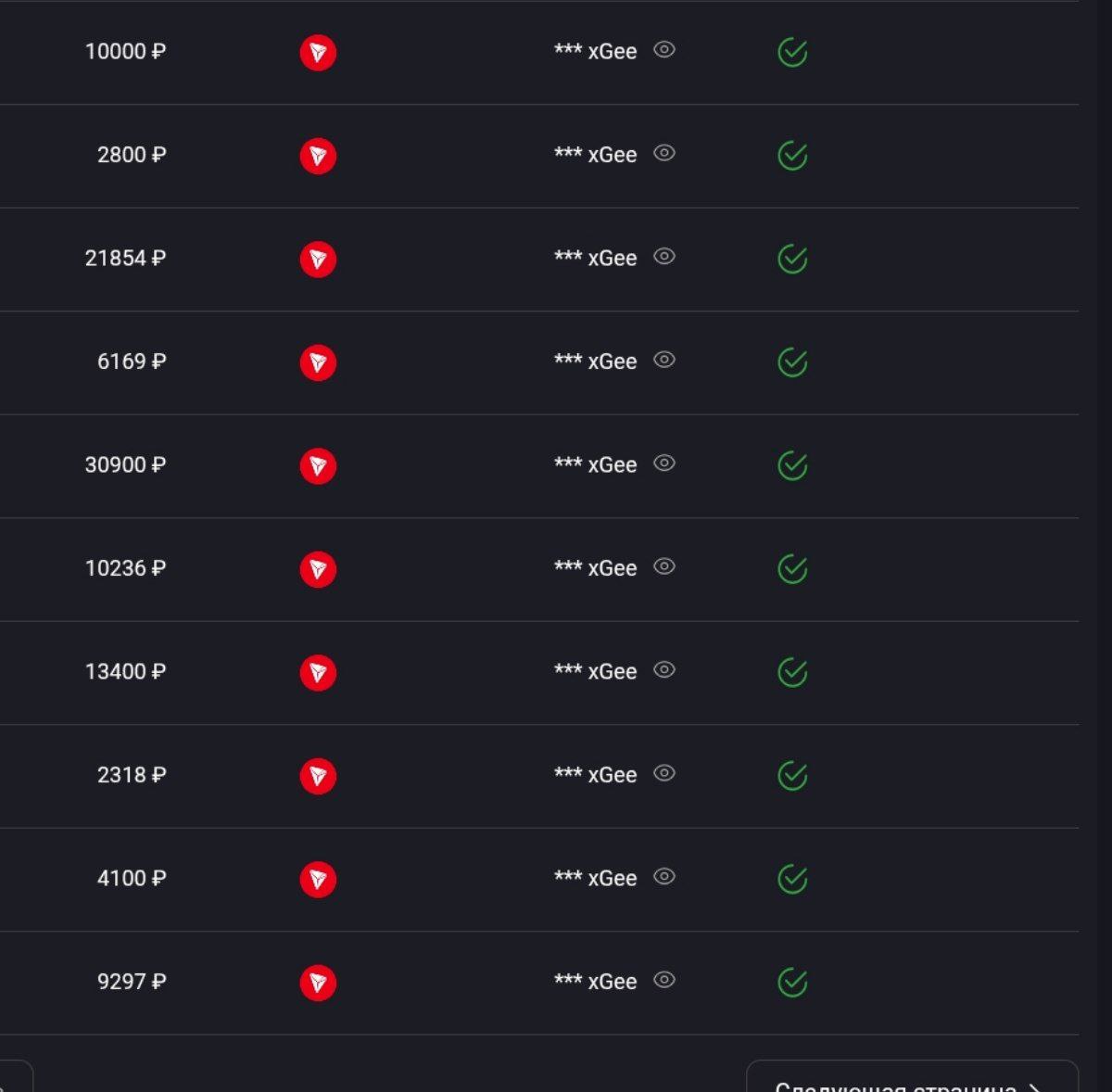Click the green checkmark in the 6169 ₽ row
The image size is (1112, 1092).
click(x=792, y=362)
